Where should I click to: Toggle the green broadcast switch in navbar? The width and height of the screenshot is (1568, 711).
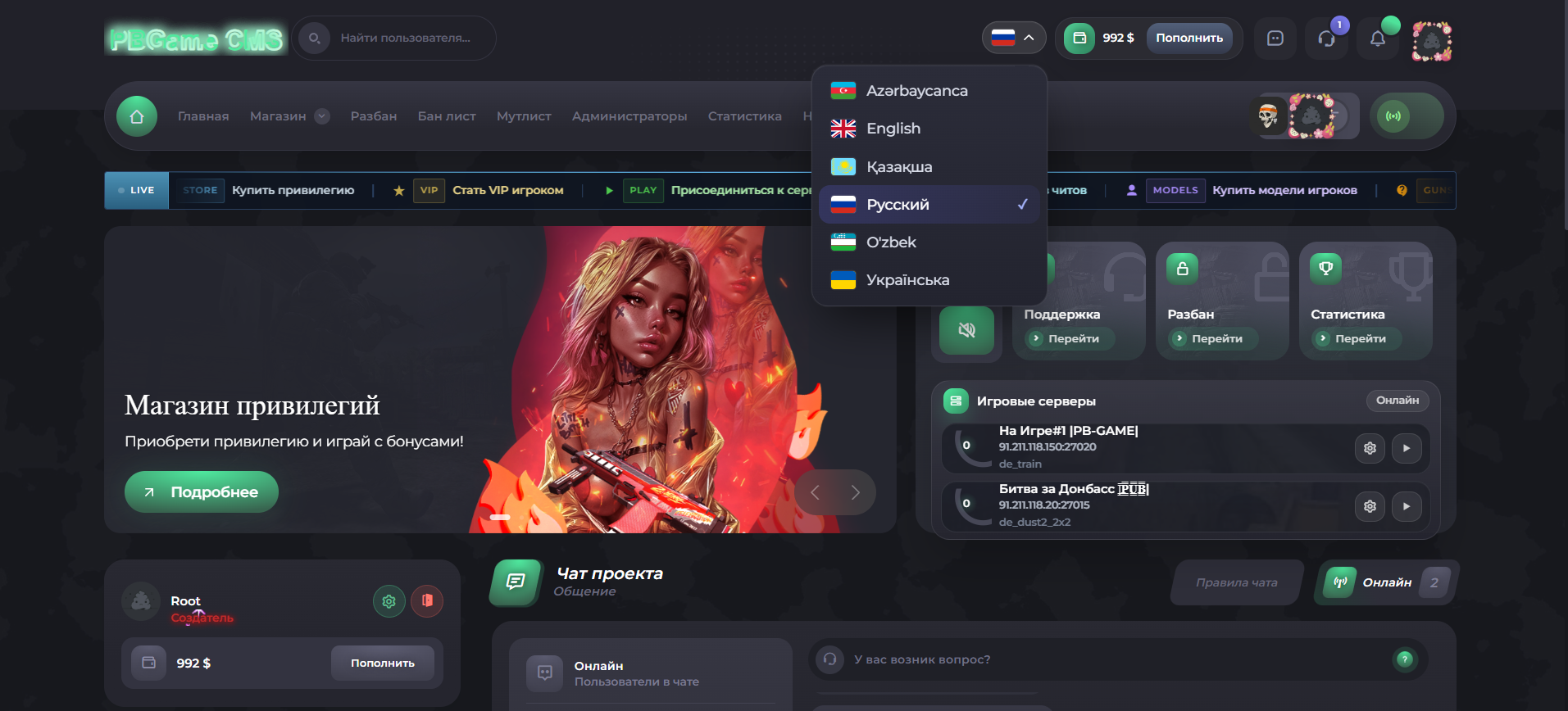click(x=1407, y=116)
